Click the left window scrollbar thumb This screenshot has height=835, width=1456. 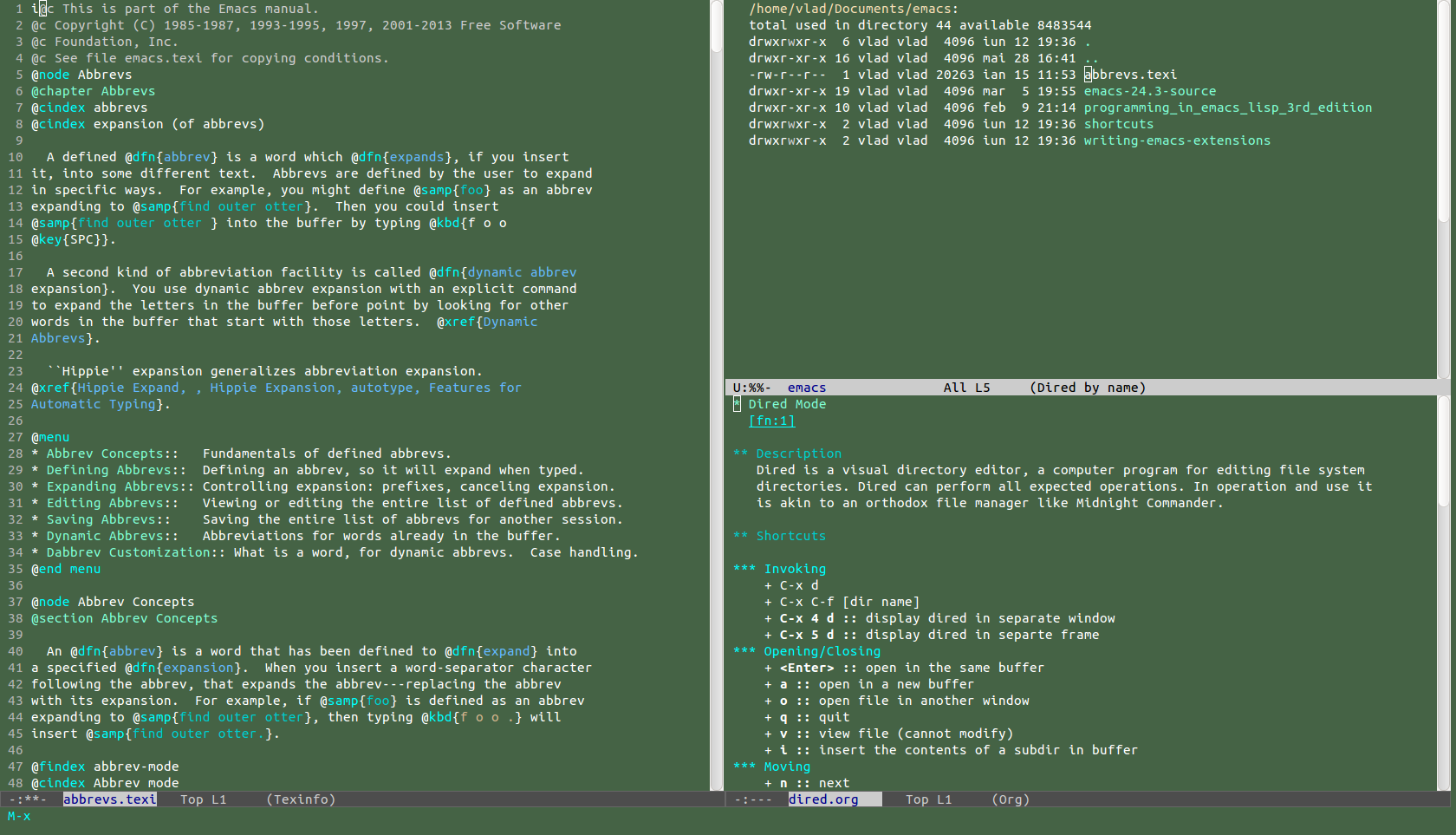(717, 26)
